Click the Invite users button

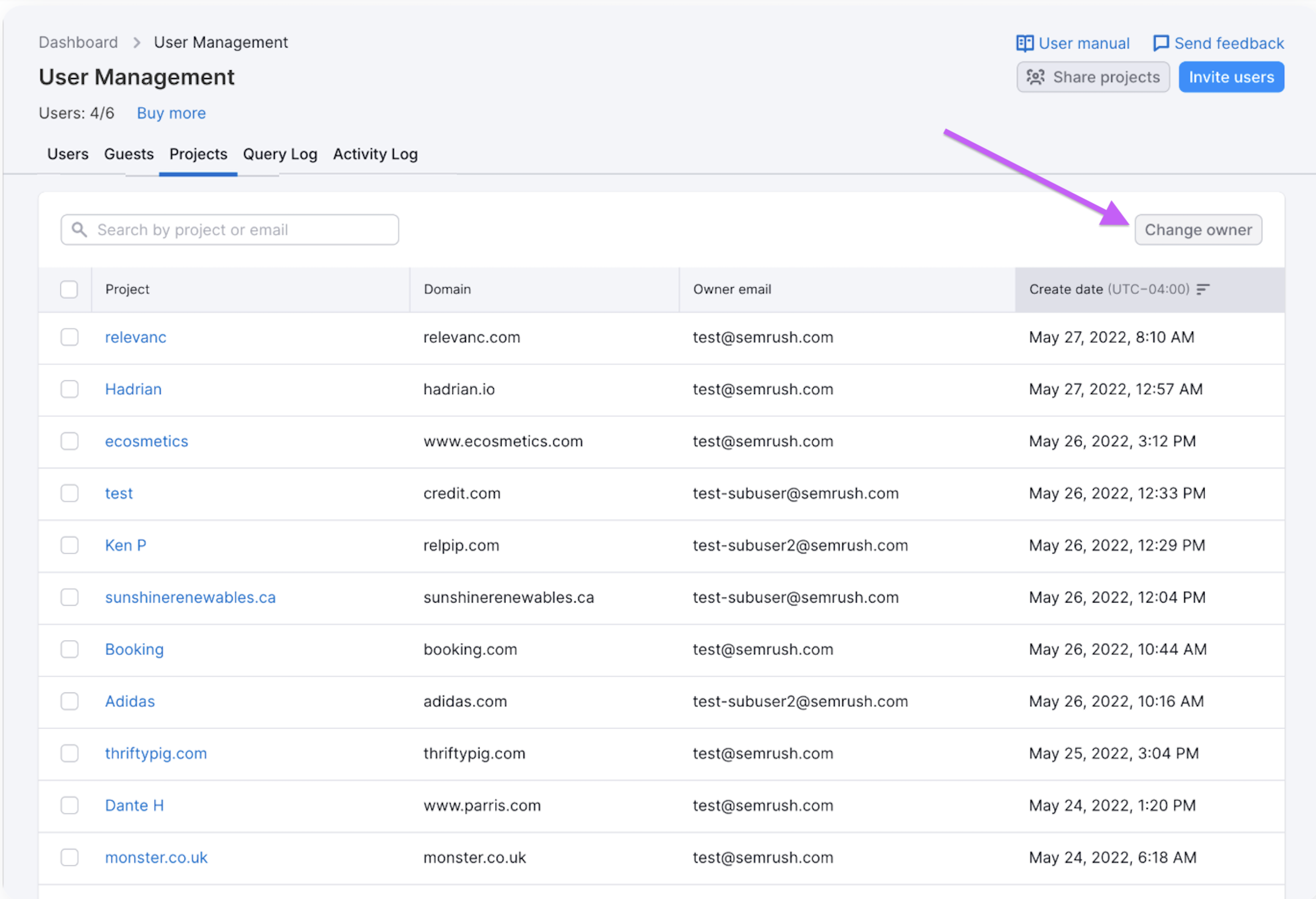tap(1231, 77)
